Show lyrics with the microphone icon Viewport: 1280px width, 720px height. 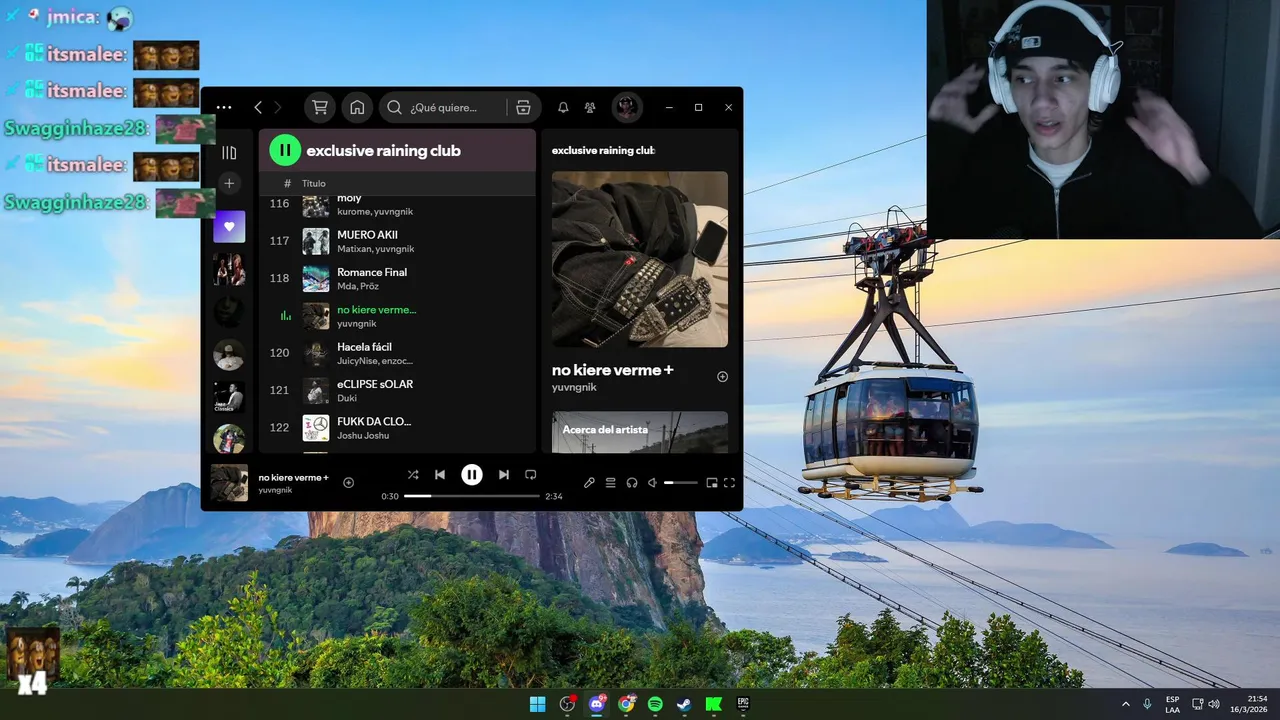[589, 483]
